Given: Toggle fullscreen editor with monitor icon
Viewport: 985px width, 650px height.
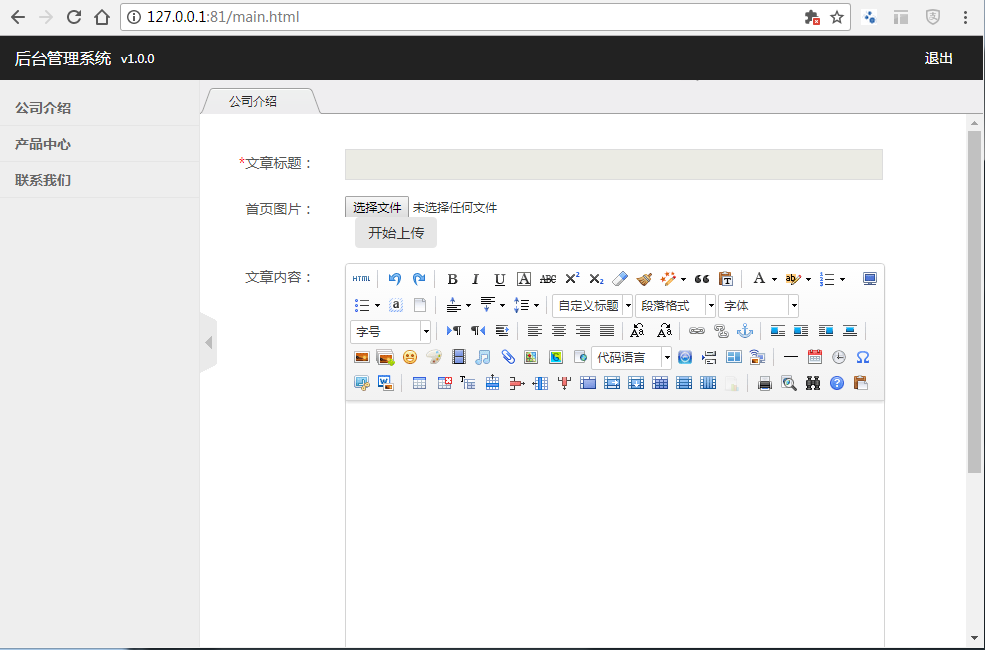Looking at the screenshot, I should (x=869, y=279).
